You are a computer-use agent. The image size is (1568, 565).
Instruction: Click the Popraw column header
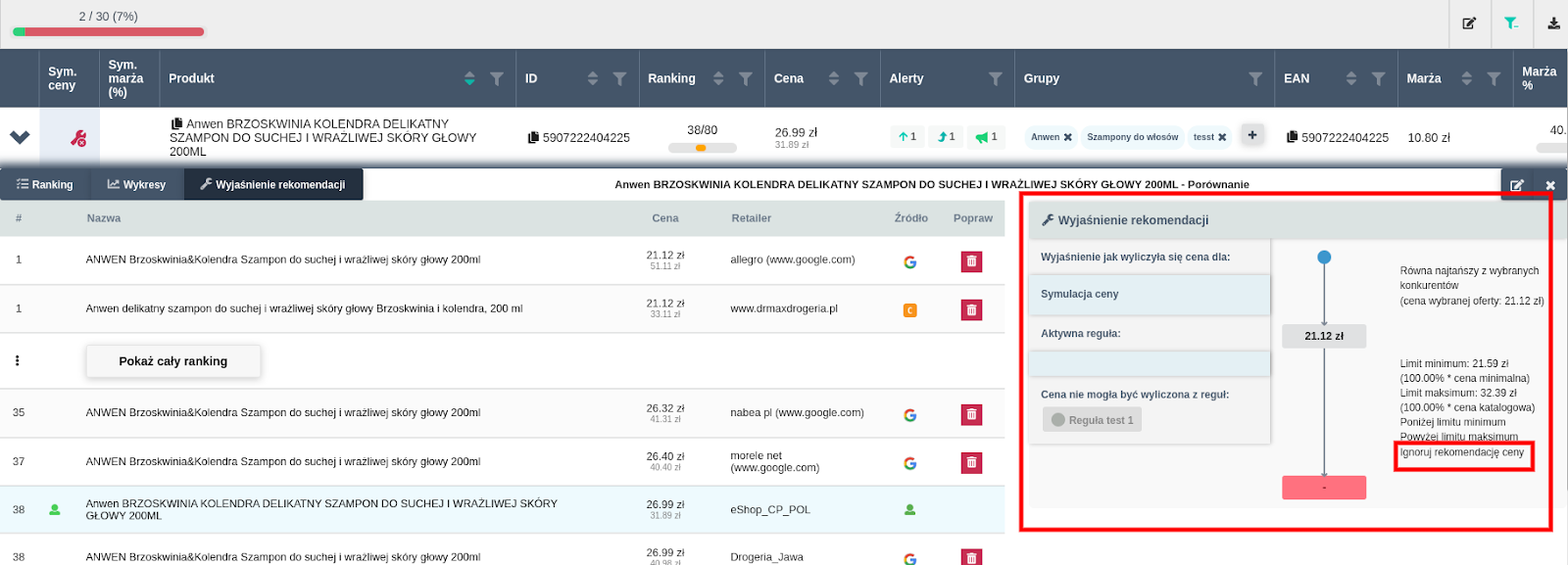coord(973,218)
